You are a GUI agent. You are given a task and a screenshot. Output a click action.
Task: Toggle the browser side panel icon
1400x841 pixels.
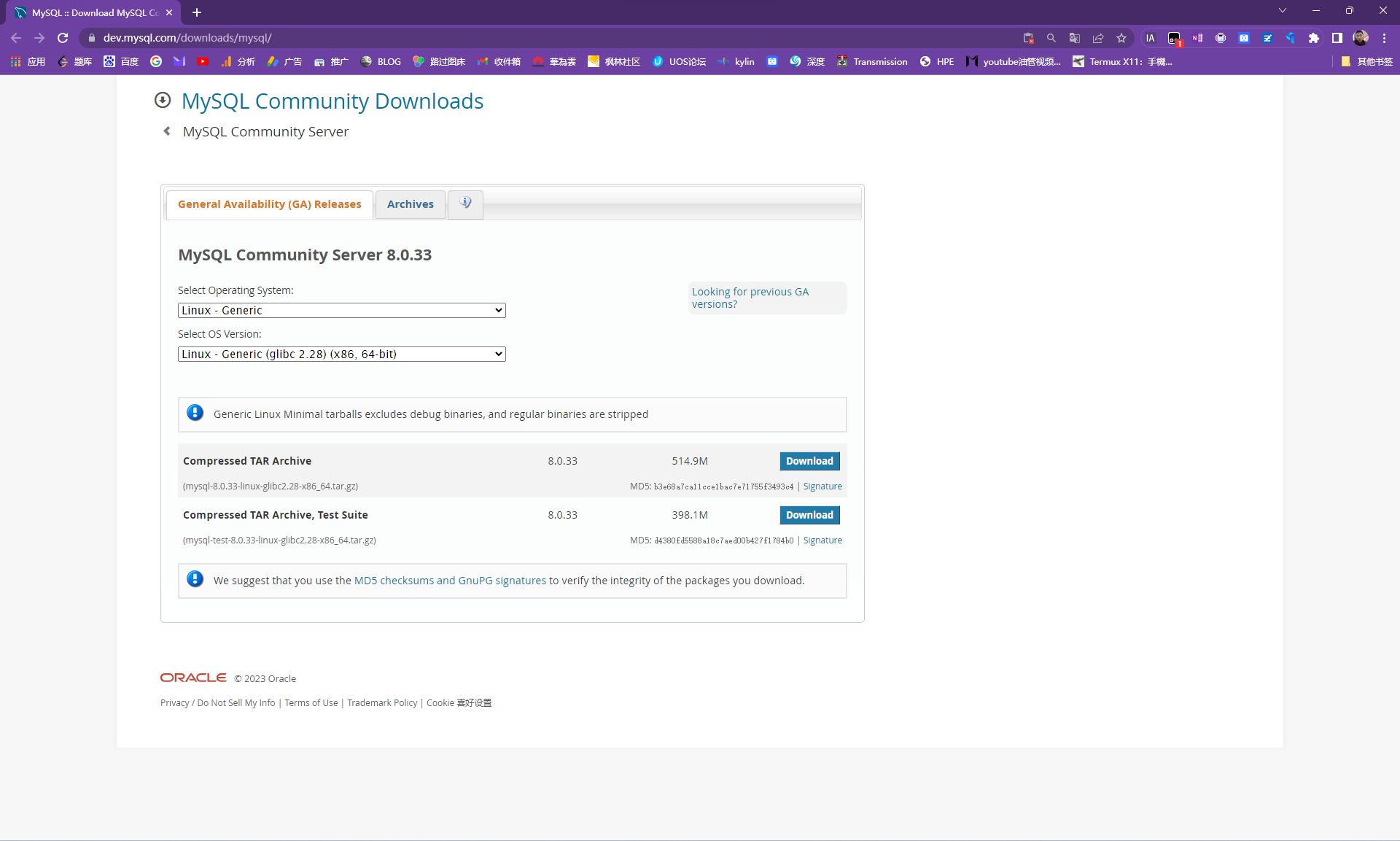tap(1337, 38)
